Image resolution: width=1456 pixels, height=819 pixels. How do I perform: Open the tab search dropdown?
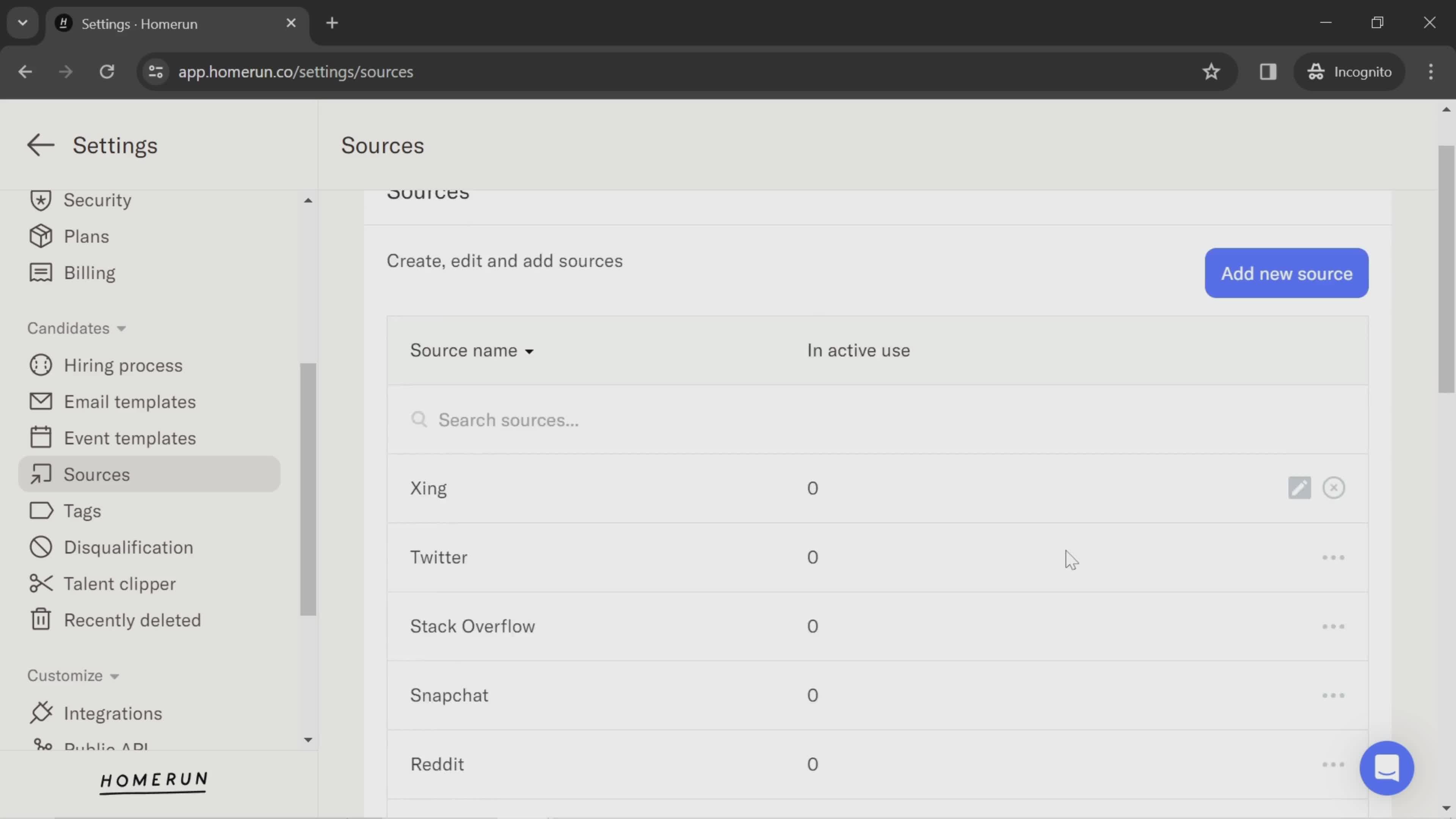pos(23,23)
